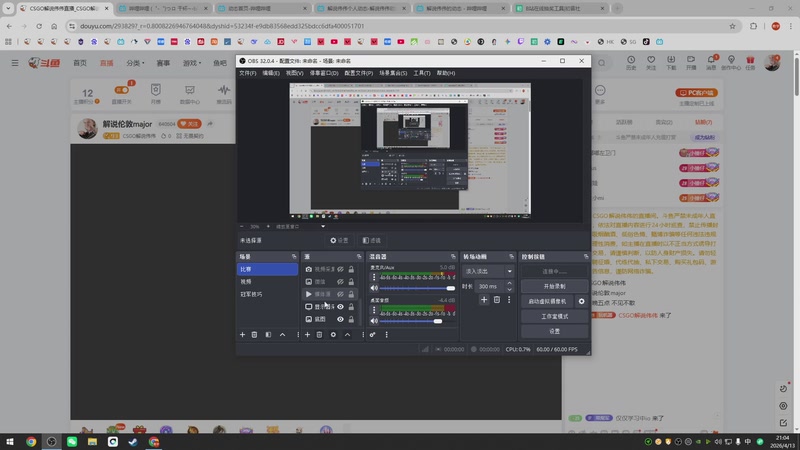The image size is (800, 450).
Task: Mute the 麦克风/Aux speaker icon
Action: (x=374, y=288)
